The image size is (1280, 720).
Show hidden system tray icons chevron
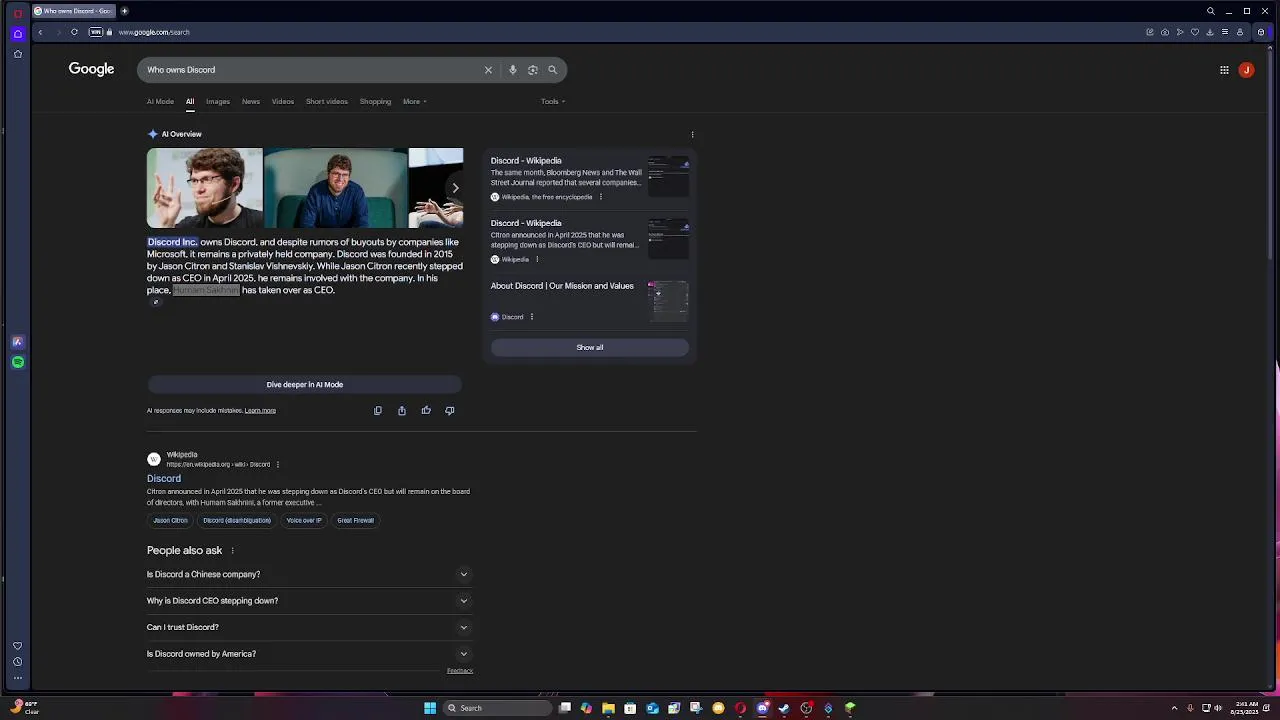1174,708
